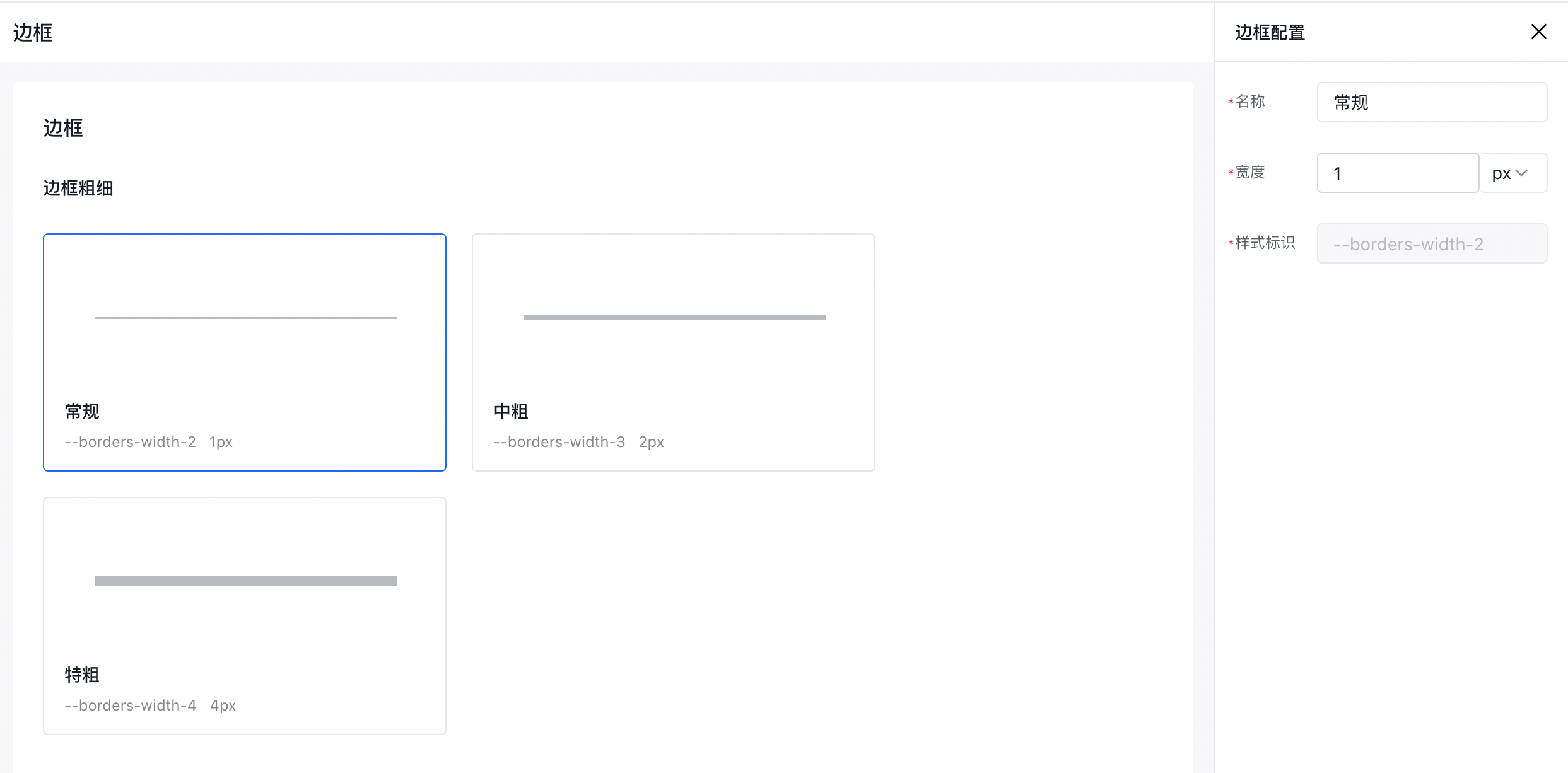Viewport: 1568px width, 773px height.
Task: Click the px dropdown chevron arrow
Action: point(1522,173)
